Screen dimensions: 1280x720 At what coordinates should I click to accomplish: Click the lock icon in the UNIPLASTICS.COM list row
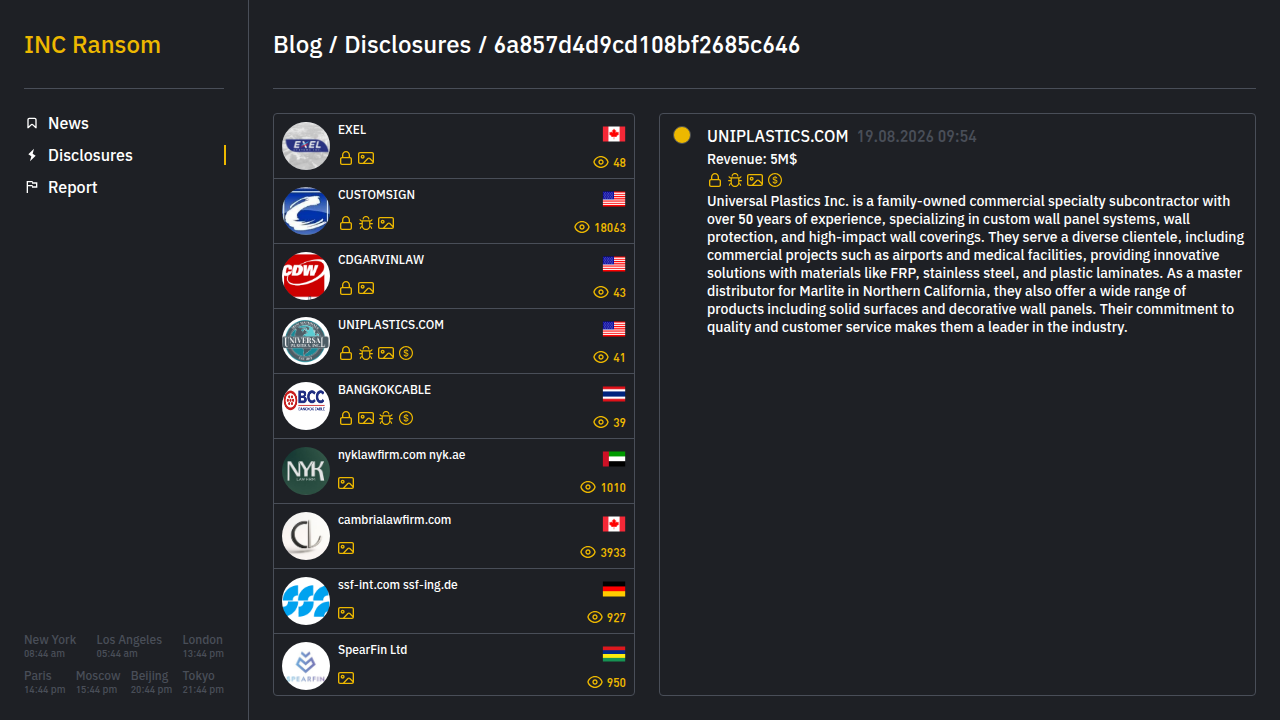346,353
